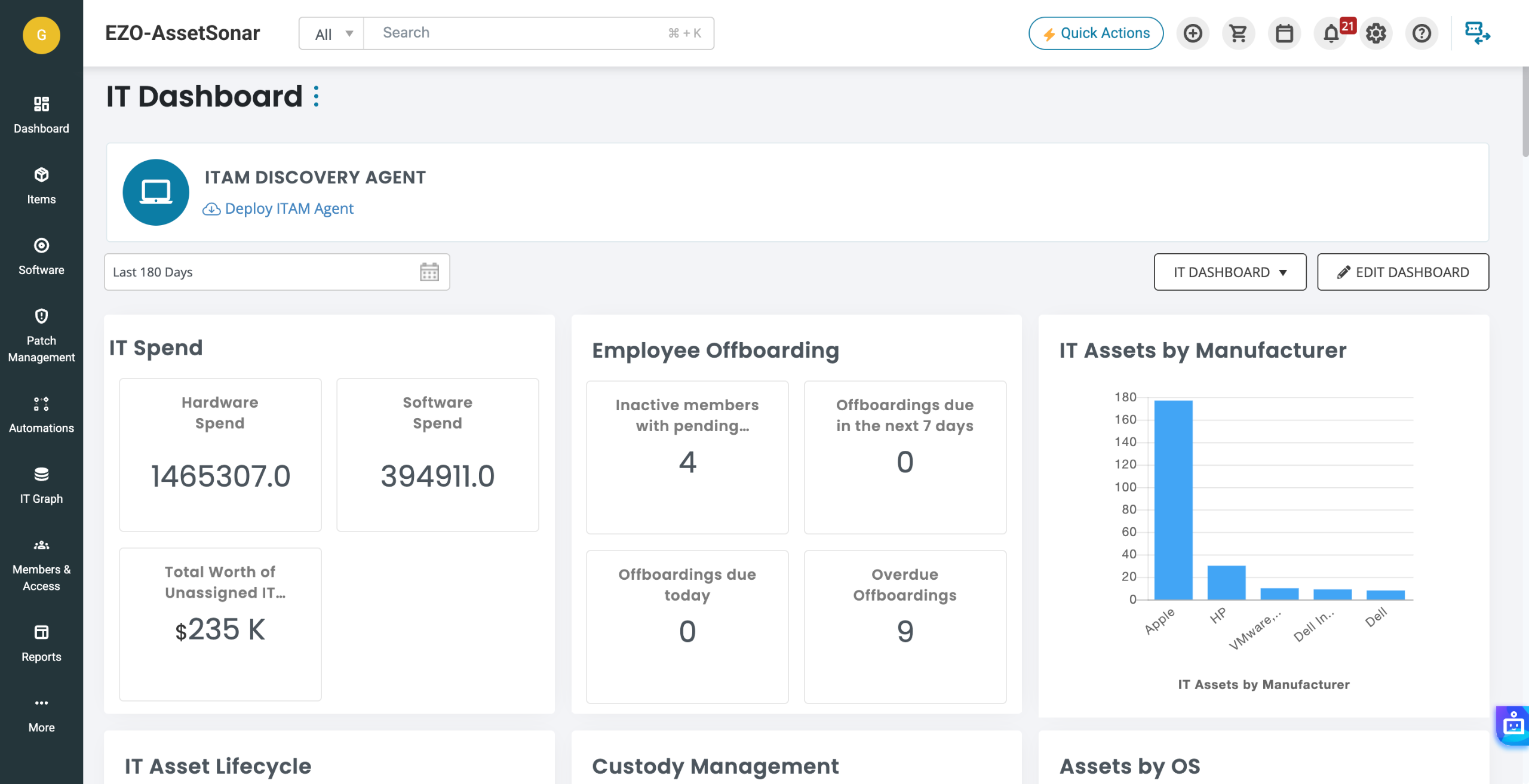Open Last 180 Days date range picker
The width and height of the screenshot is (1529, 784).
point(277,272)
